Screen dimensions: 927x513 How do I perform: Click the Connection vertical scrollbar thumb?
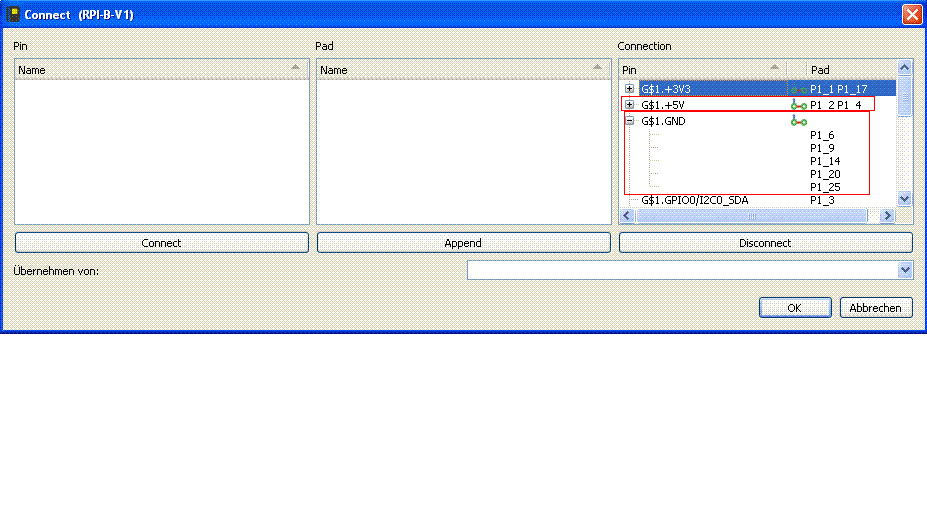[905, 96]
